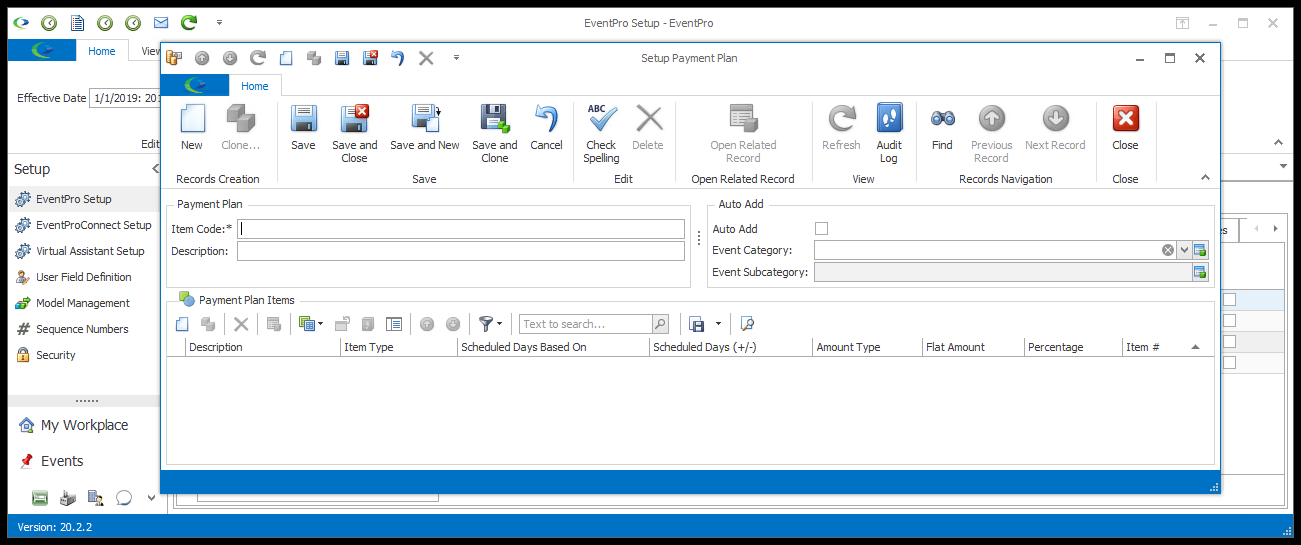The image size is (1301, 545).
Task: Click the magnifier button beside the search box
Action: (660, 324)
